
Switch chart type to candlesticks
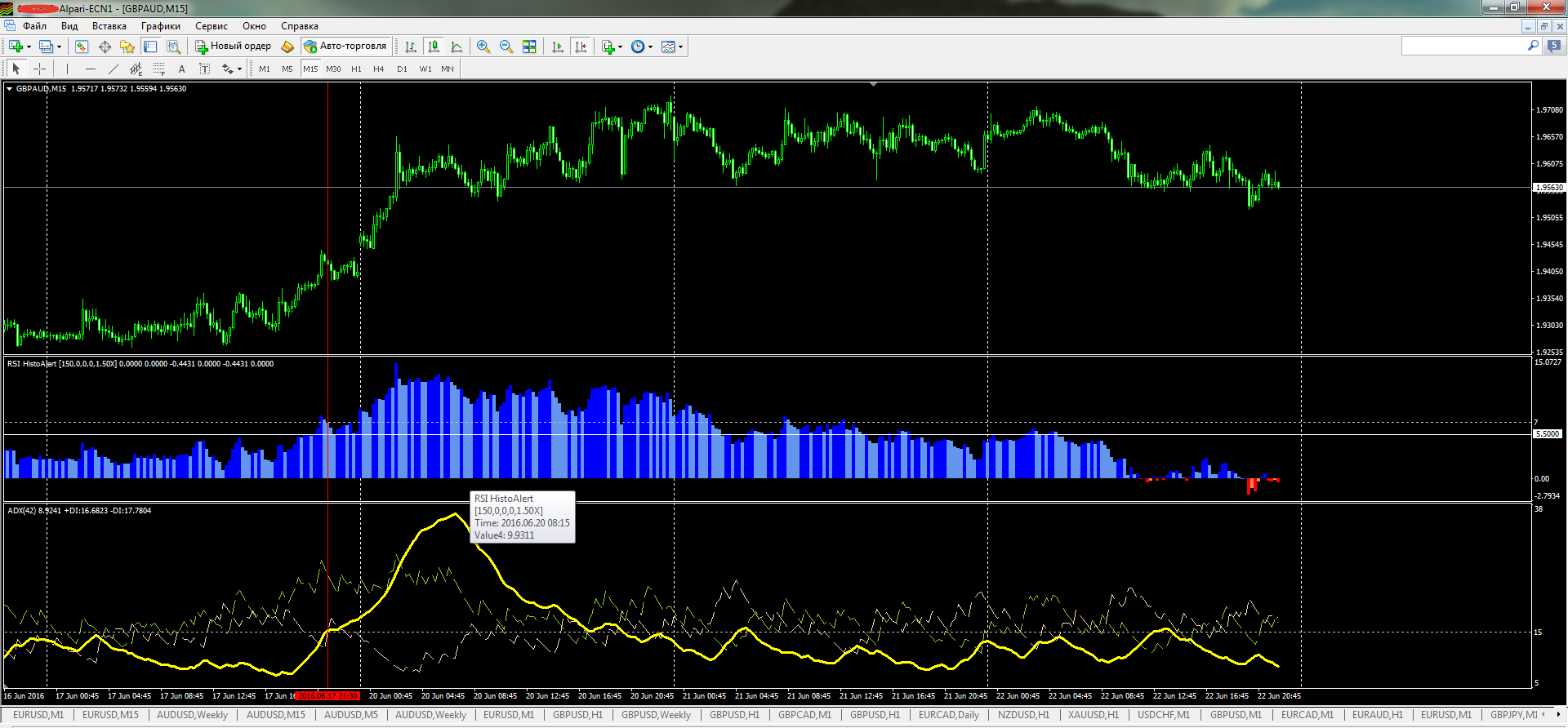tap(434, 47)
